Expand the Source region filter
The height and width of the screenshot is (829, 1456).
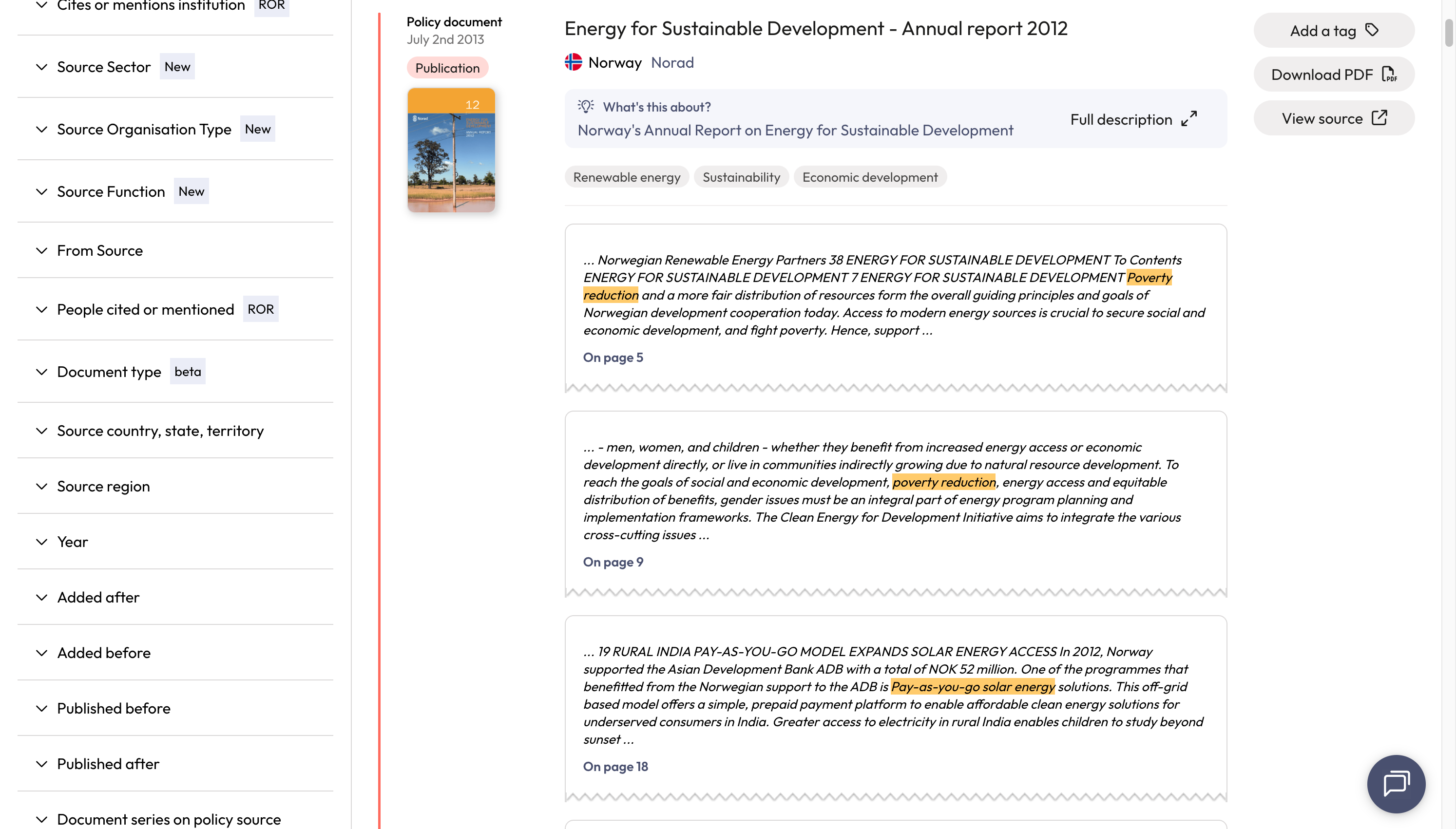coord(175,486)
